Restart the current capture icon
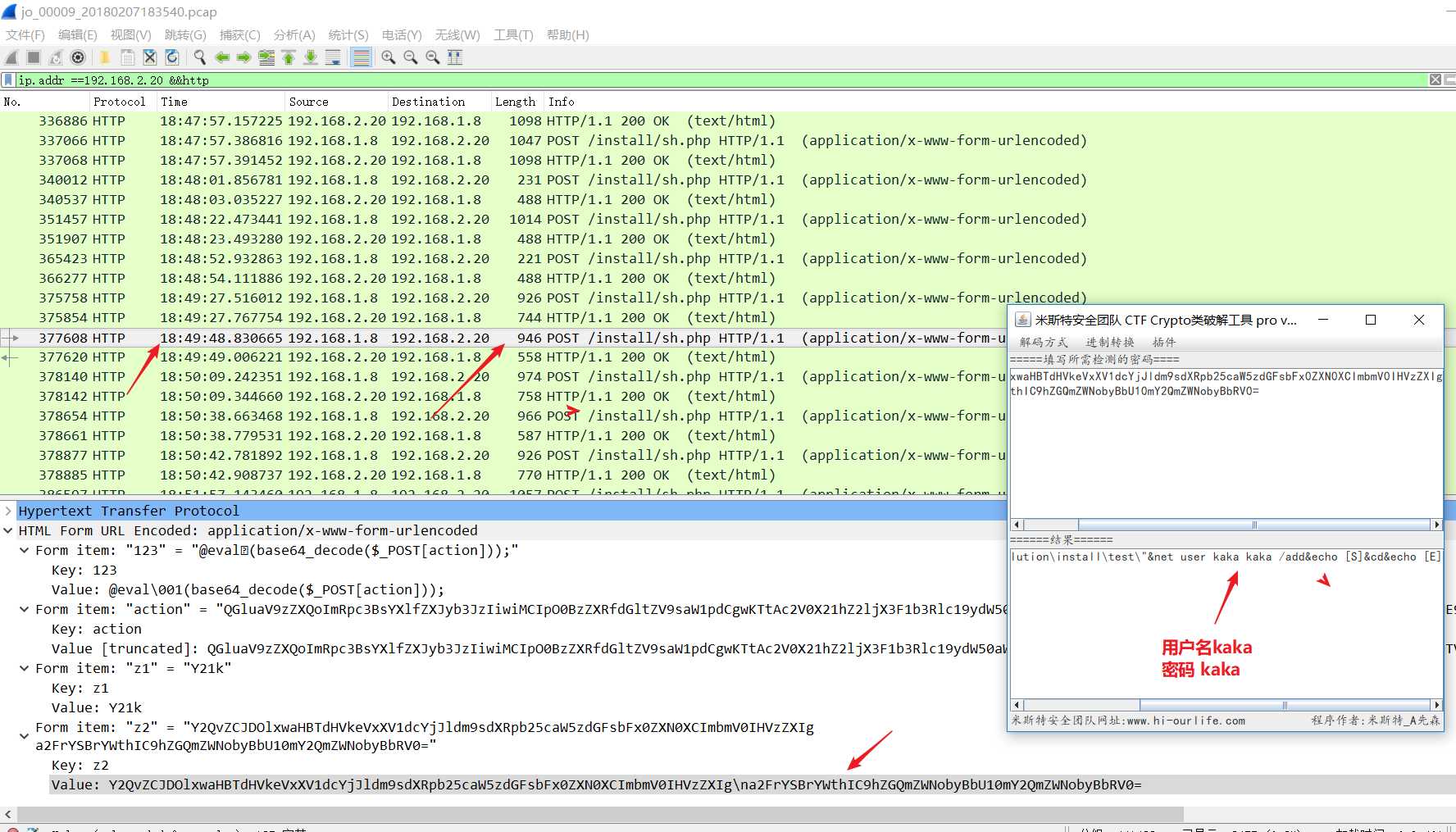The width and height of the screenshot is (1456, 832). click(56, 57)
